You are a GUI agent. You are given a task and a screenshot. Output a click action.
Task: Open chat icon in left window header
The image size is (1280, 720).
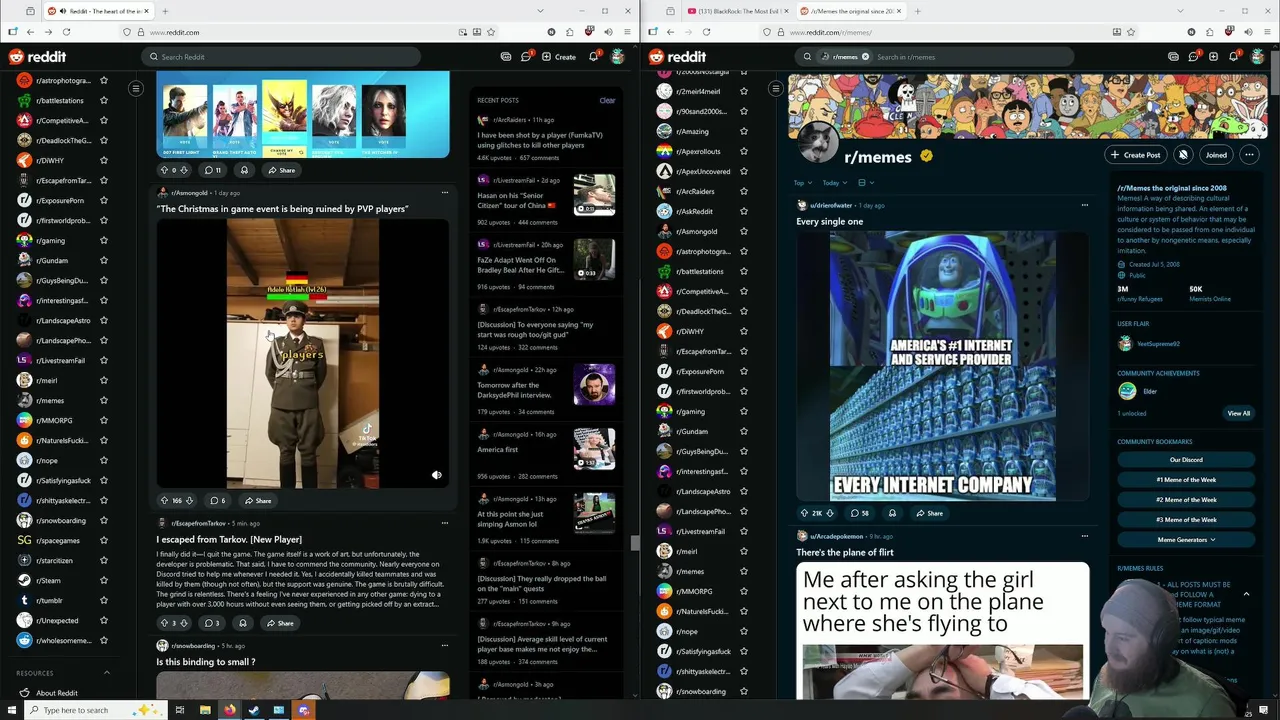[526, 57]
